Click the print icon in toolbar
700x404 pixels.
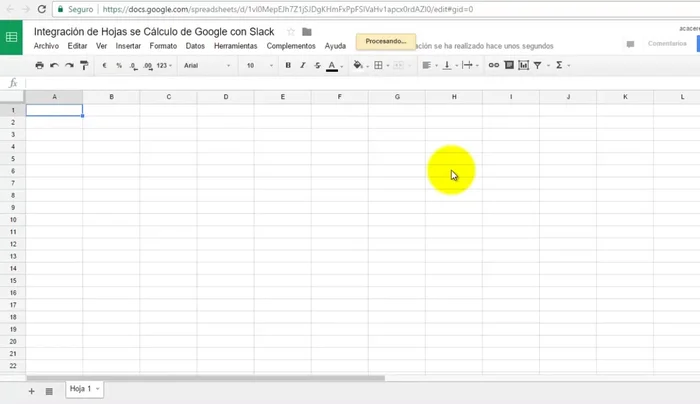[39, 65]
